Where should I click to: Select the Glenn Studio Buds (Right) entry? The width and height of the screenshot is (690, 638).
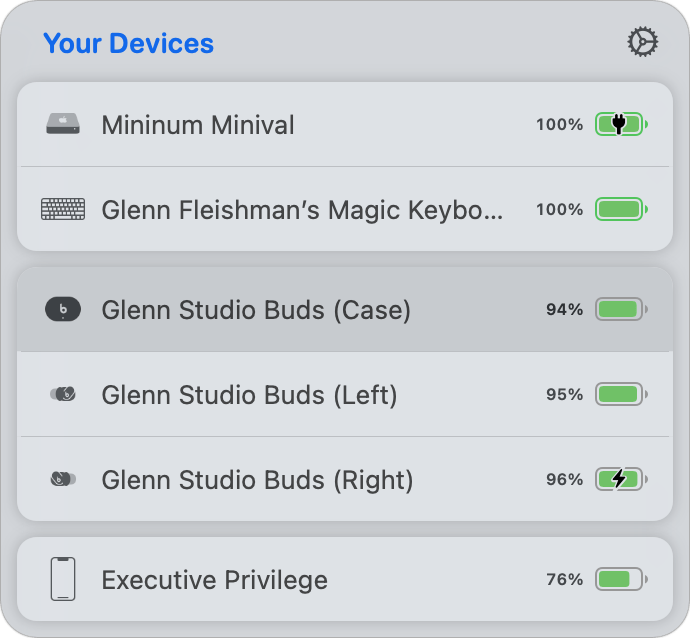345,479
